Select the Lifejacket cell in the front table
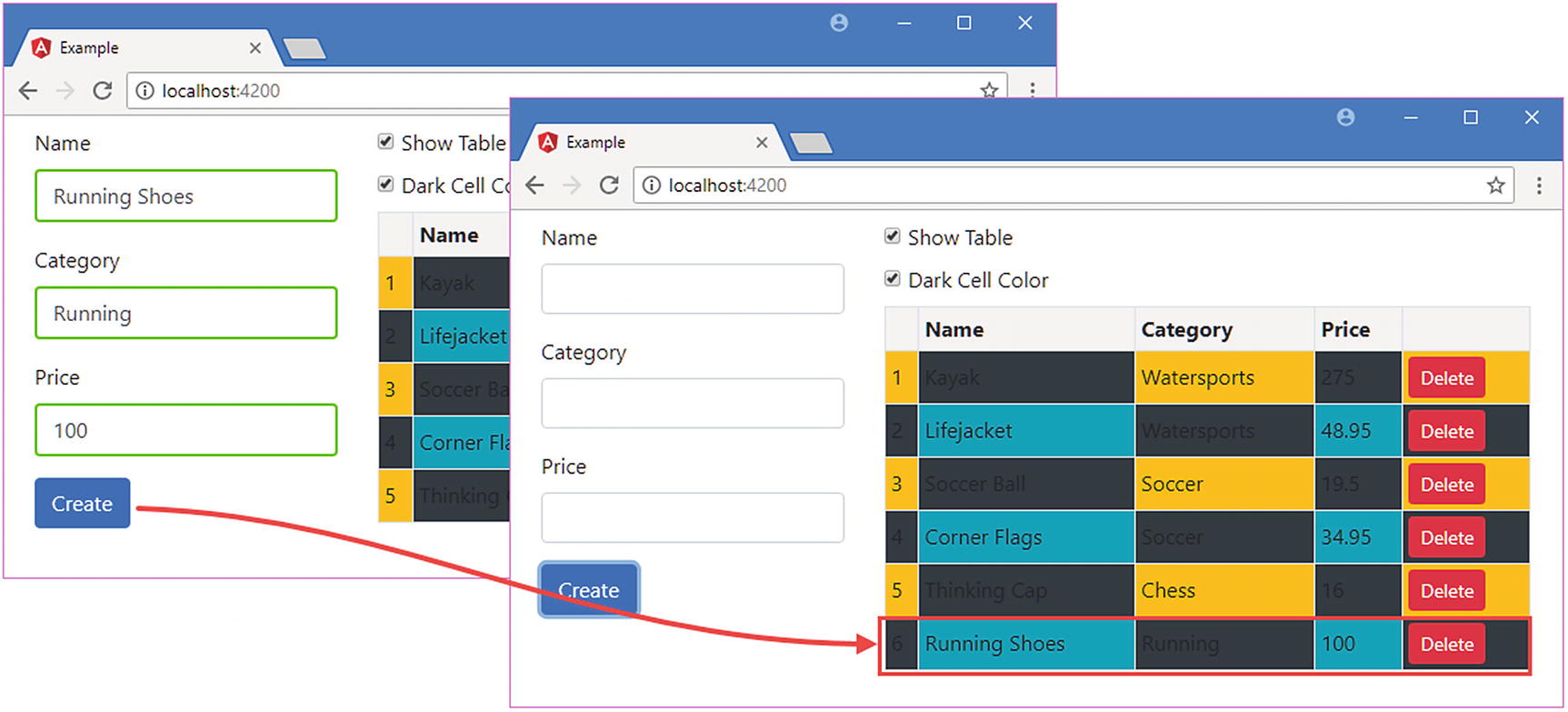 pyautogui.click(x=1026, y=431)
